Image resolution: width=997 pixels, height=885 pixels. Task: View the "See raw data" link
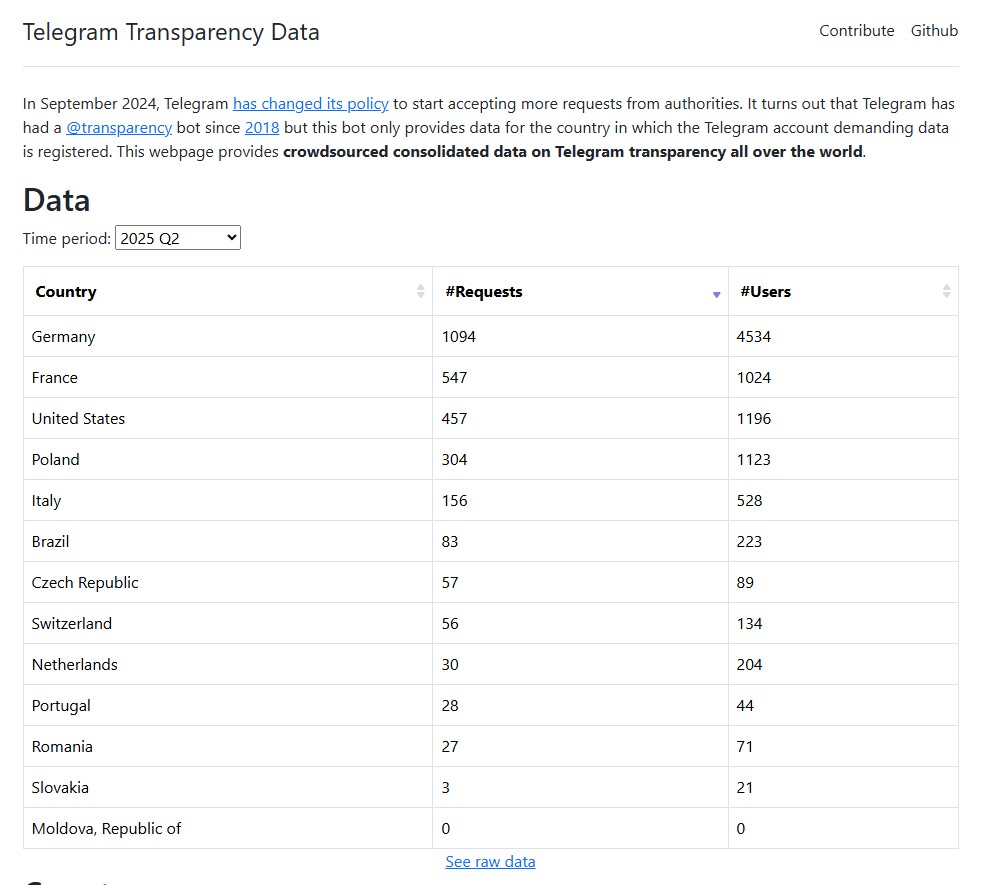tap(490, 862)
